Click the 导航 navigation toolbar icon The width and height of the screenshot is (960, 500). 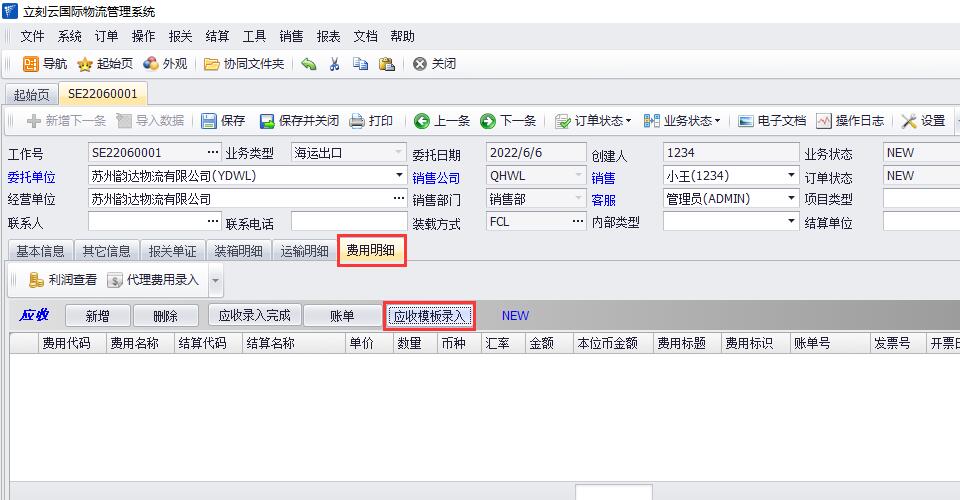tap(30, 64)
